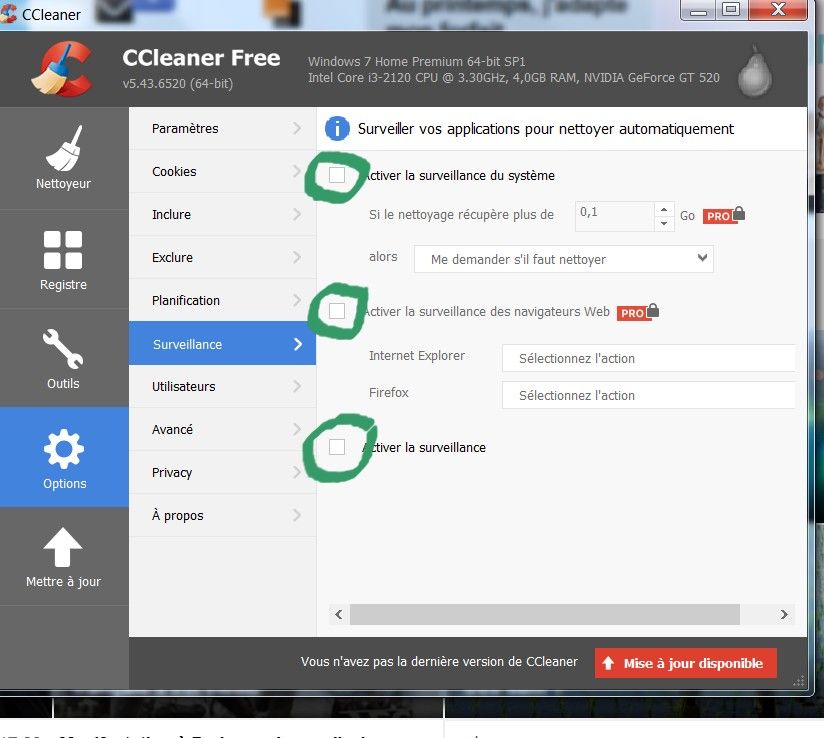Open the Registre grid section
Screen dimensions: 824x738
tap(64, 258)
